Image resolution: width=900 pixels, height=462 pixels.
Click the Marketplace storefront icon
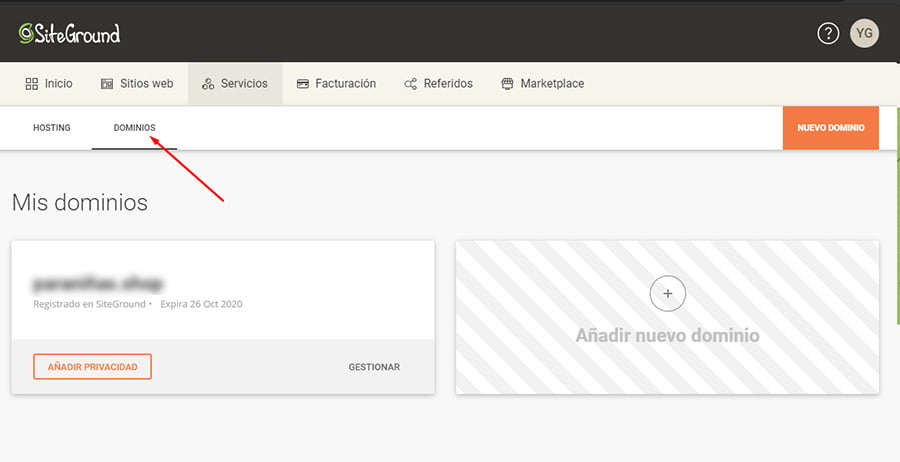pos(507,84)
